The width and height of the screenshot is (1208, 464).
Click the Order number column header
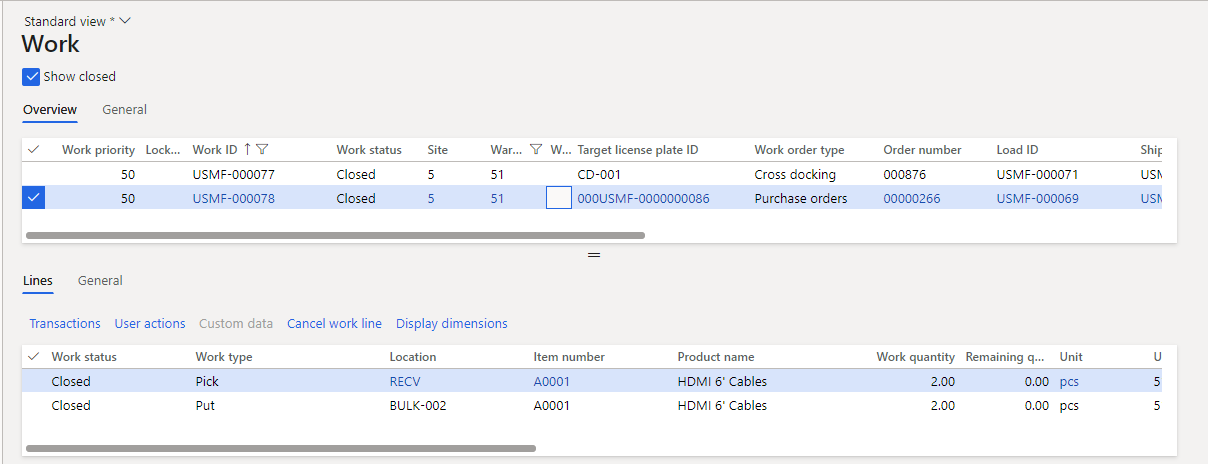click(x=922, y=150)
